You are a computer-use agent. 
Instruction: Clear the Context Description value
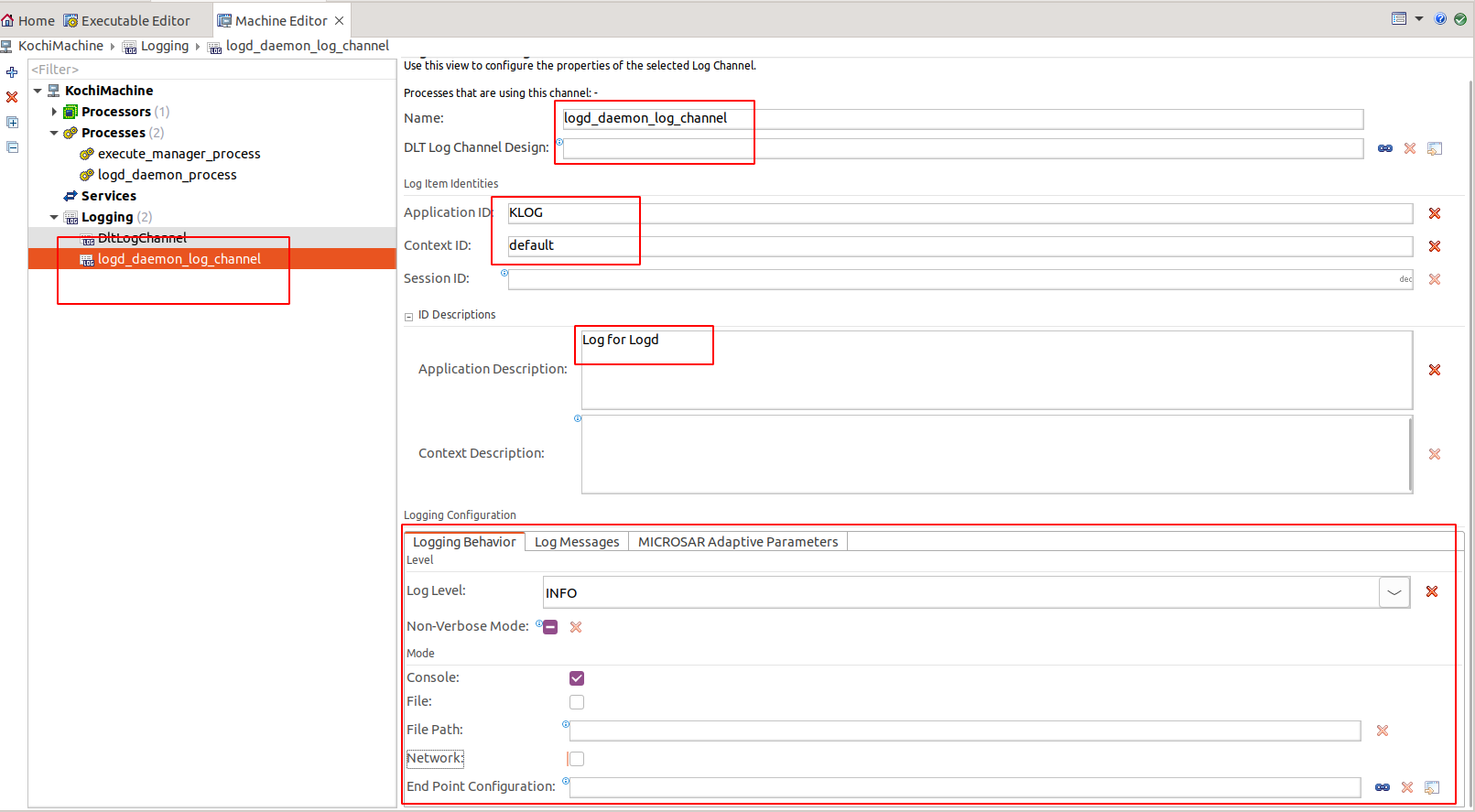click(1435, 454)
